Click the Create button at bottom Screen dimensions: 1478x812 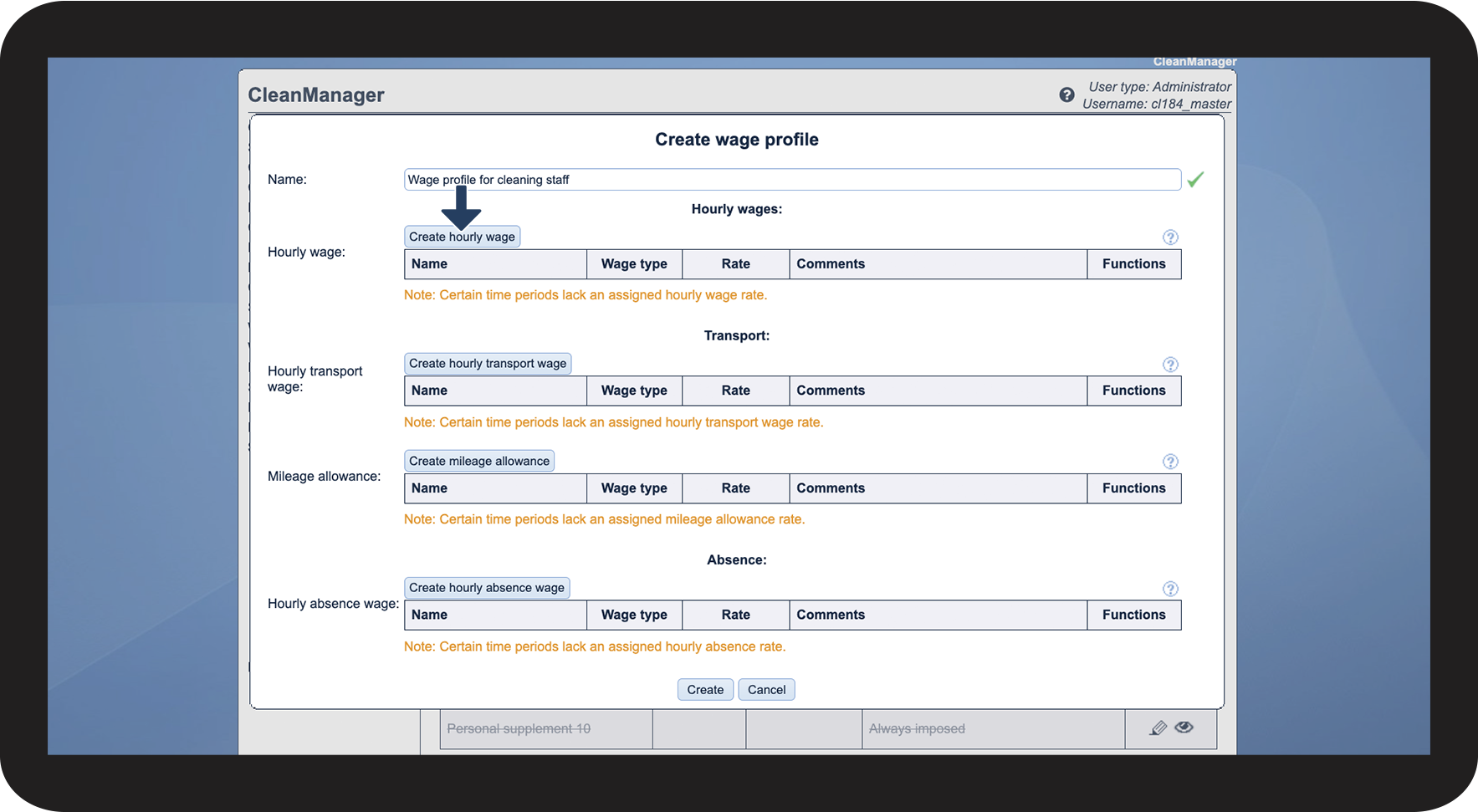click(705, 690)
